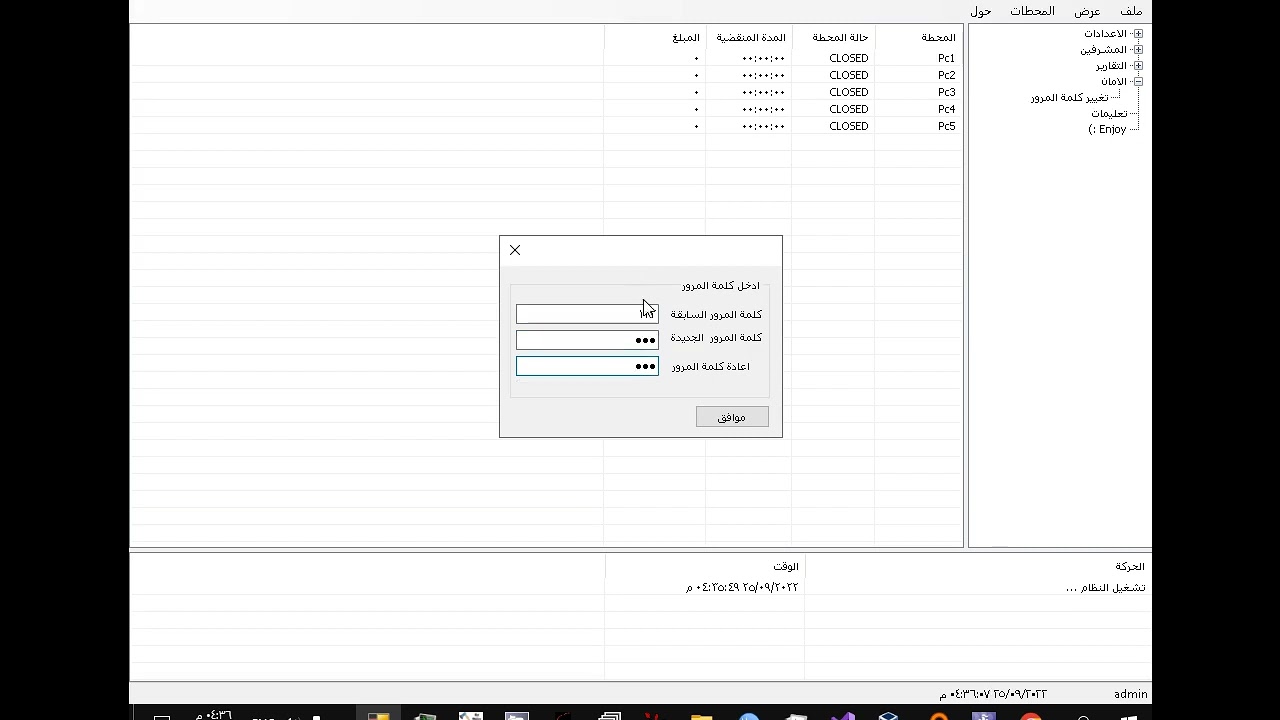Select المشرفين label in tree
The image size is (1280, 720).
pyautogui.click(x=1103, y=50)
